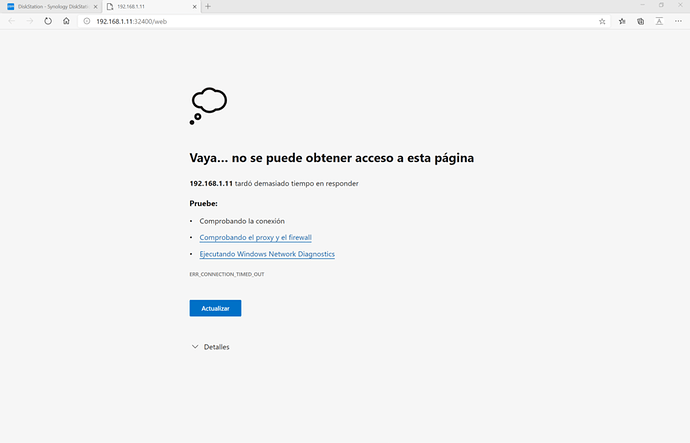Click the error page heading text
Screen dimensions: 690x443
(x=332, y=158)
